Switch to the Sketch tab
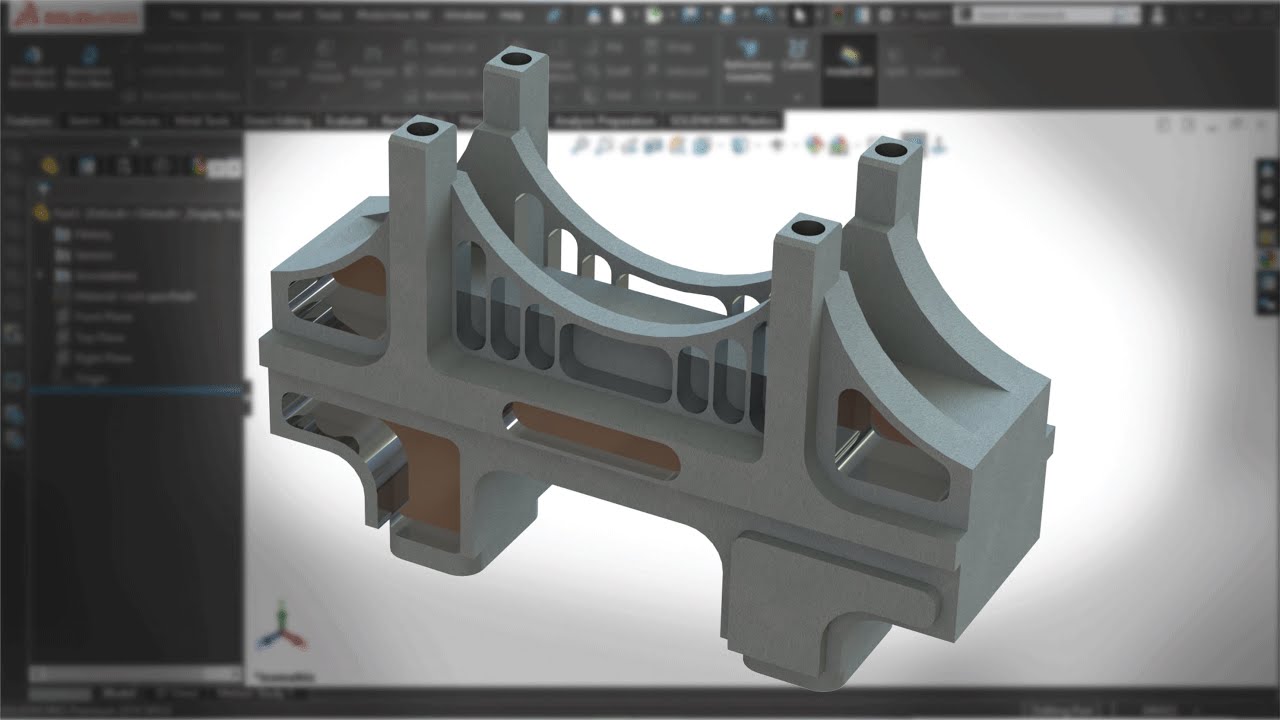The height and width of the screenshot is (720, 1280). (83, 121)
